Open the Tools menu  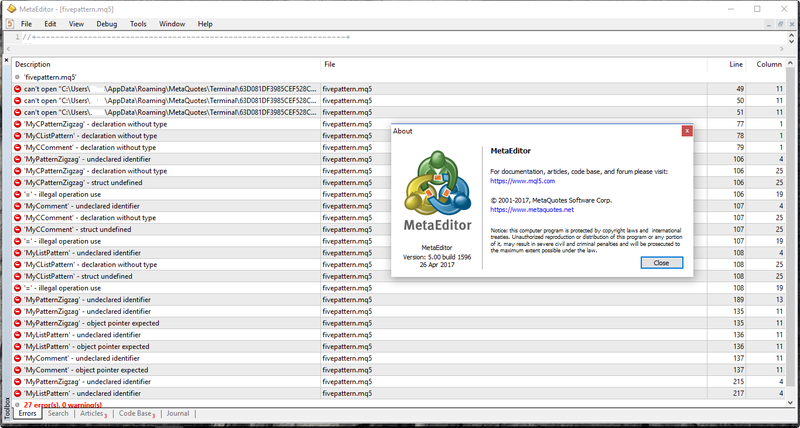click(x=138, y=24)
